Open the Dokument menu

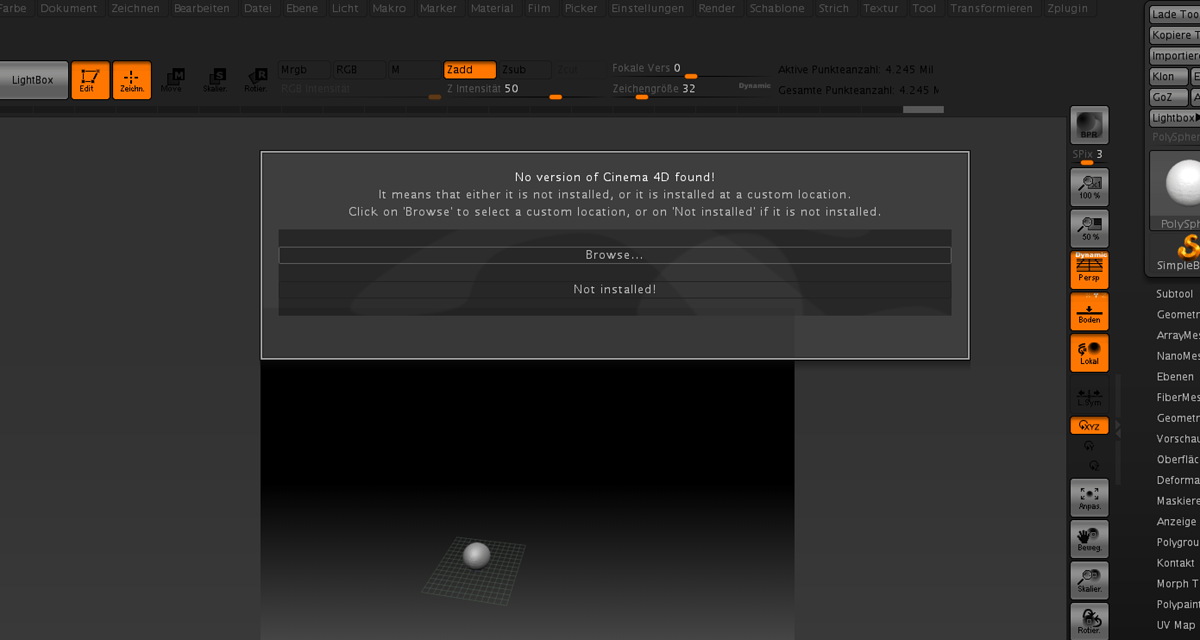[69, 8]
